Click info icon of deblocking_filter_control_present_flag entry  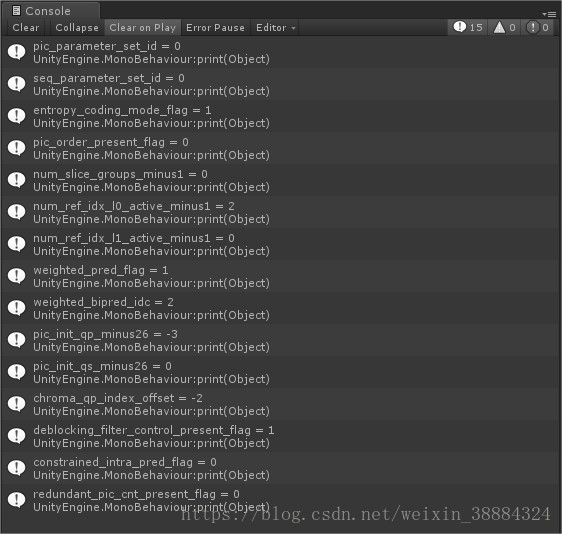[x=16, y=435]
